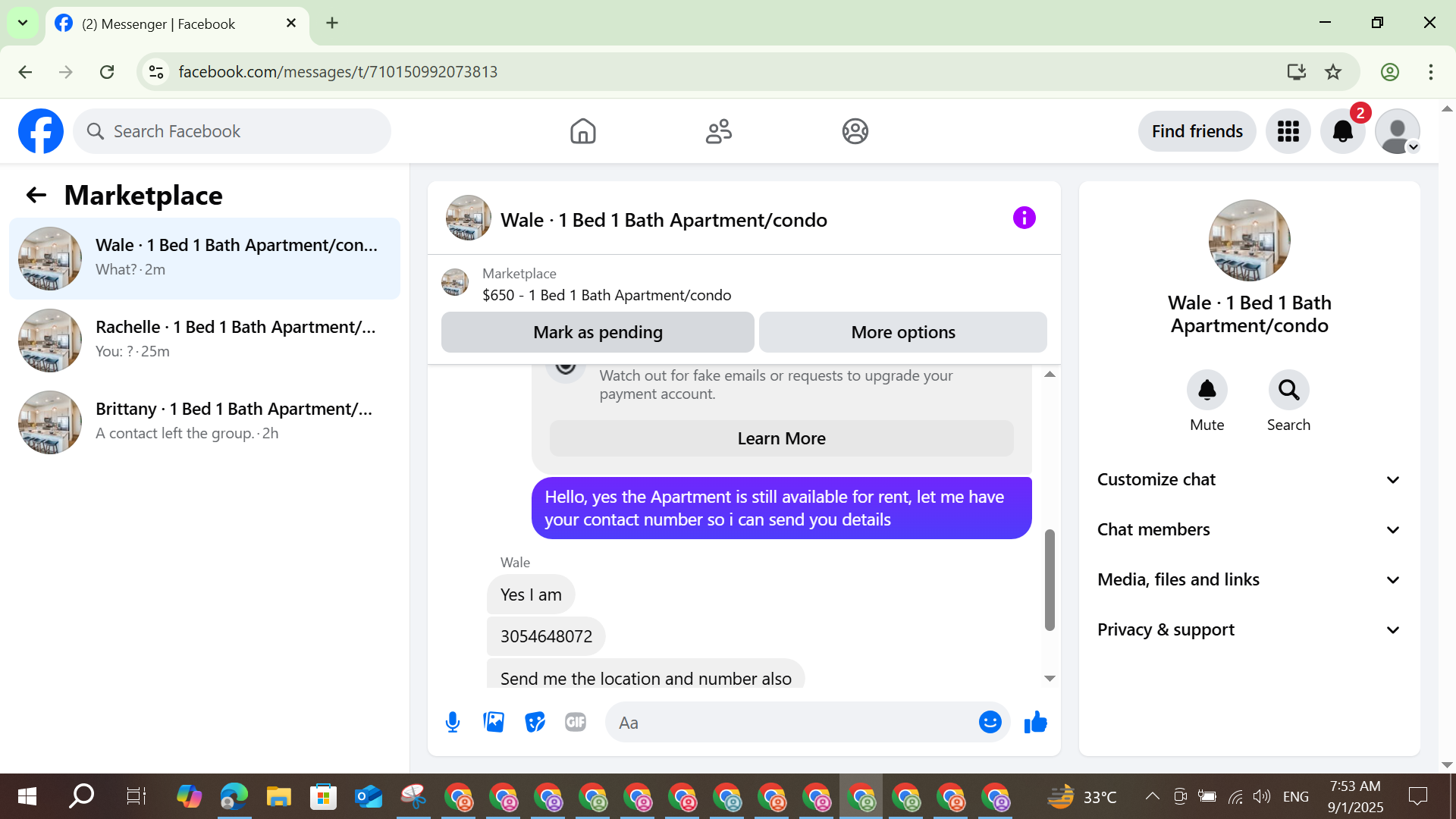
Task: Open Wale conversation in list
Action: pyautogui.click(x=205, y=259)
